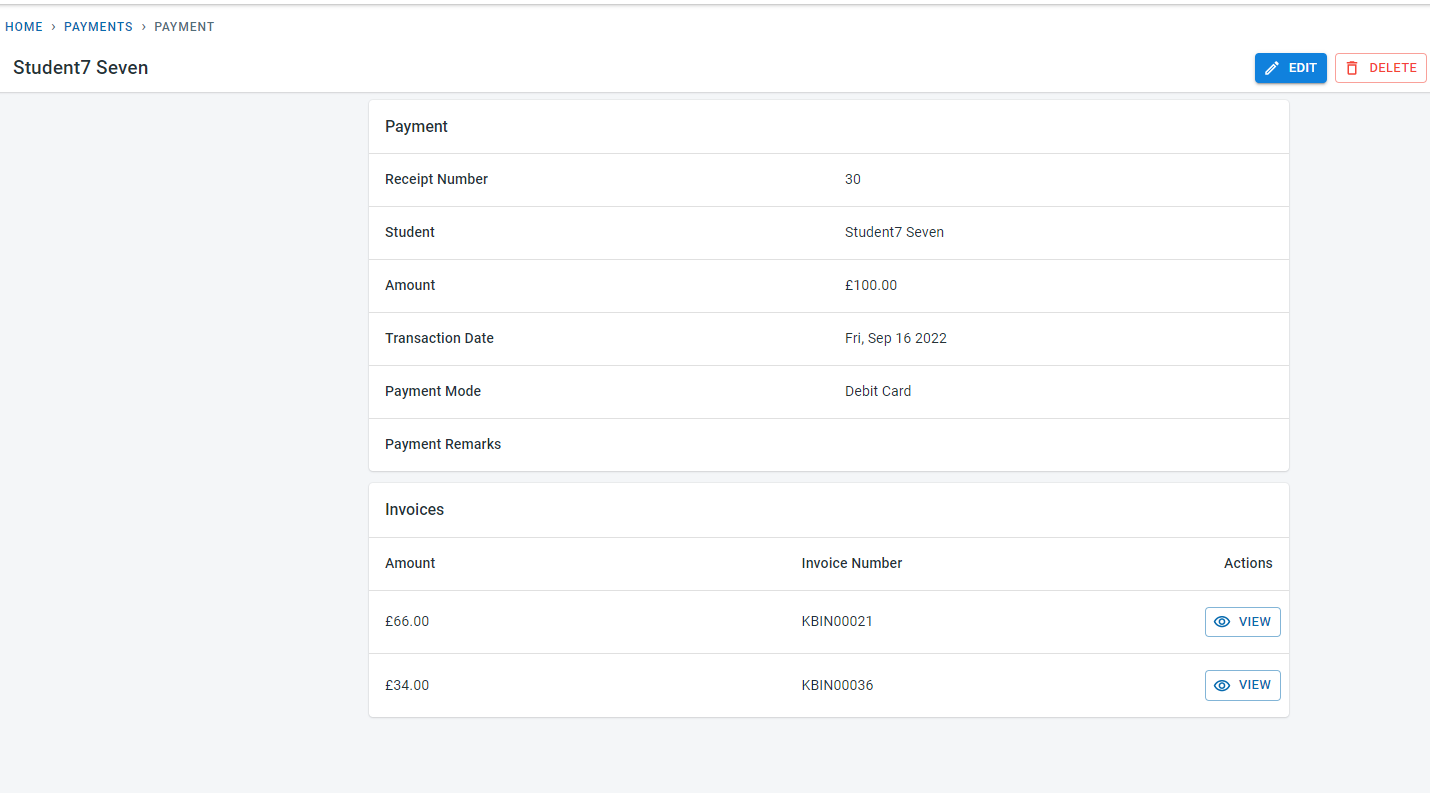
Task: Click the current PAYMENT breadcrumb item
Action: point(184,27)
